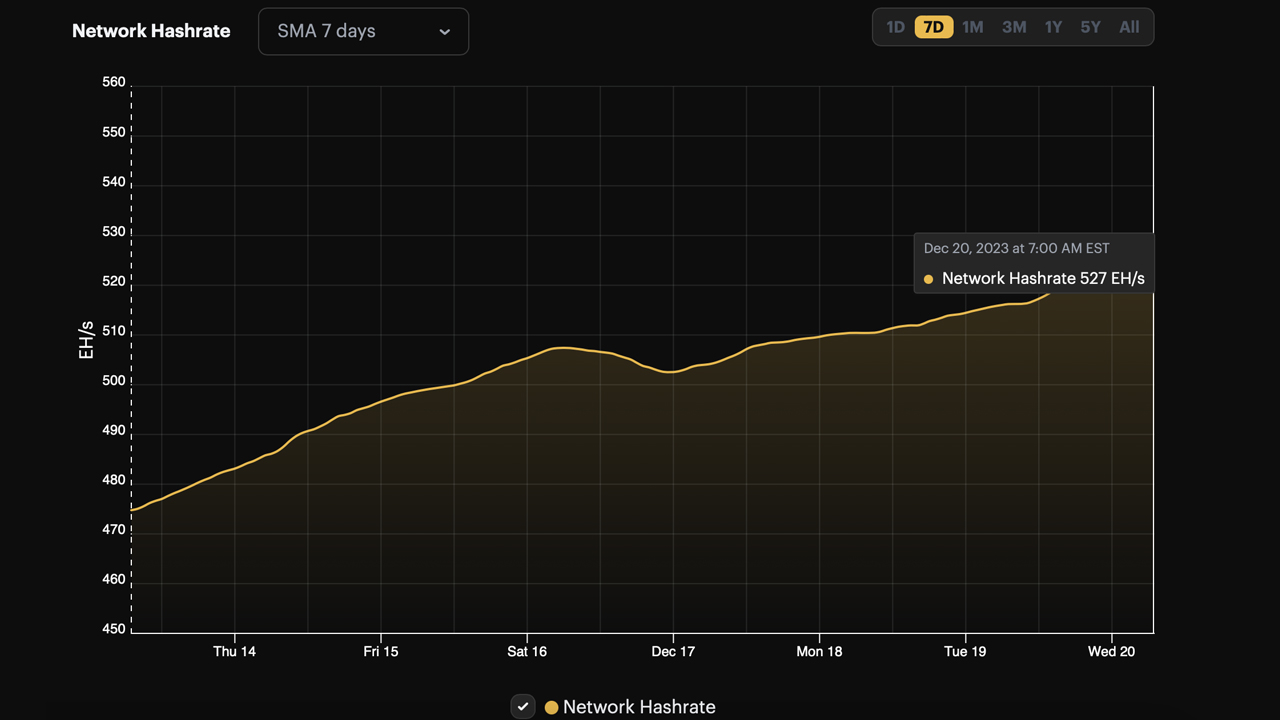Click the EH/s vertical axis title
The height and width of the screenshot is (720, 1280).
click(87, 340)
